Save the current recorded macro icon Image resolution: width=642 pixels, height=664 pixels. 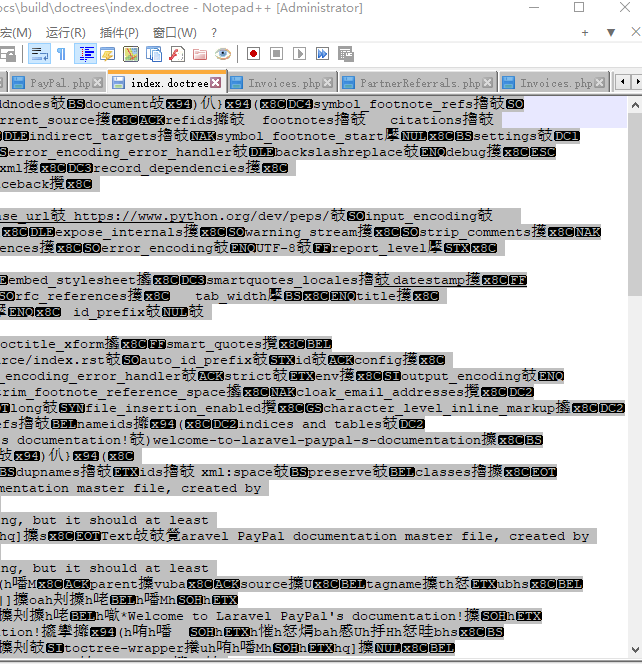point(344,54)
